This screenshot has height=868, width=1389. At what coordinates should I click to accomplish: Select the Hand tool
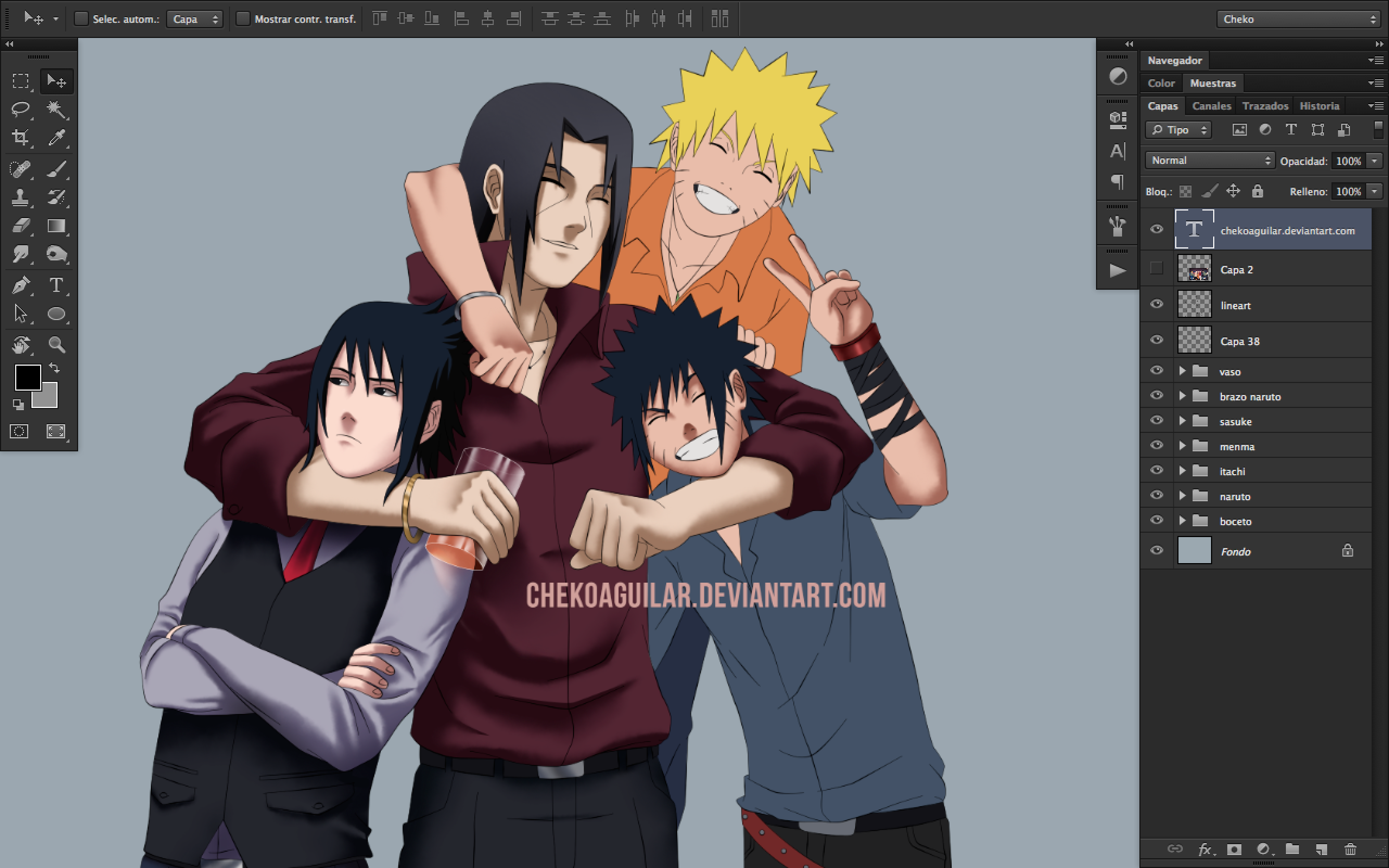click(x=21, y=345)
